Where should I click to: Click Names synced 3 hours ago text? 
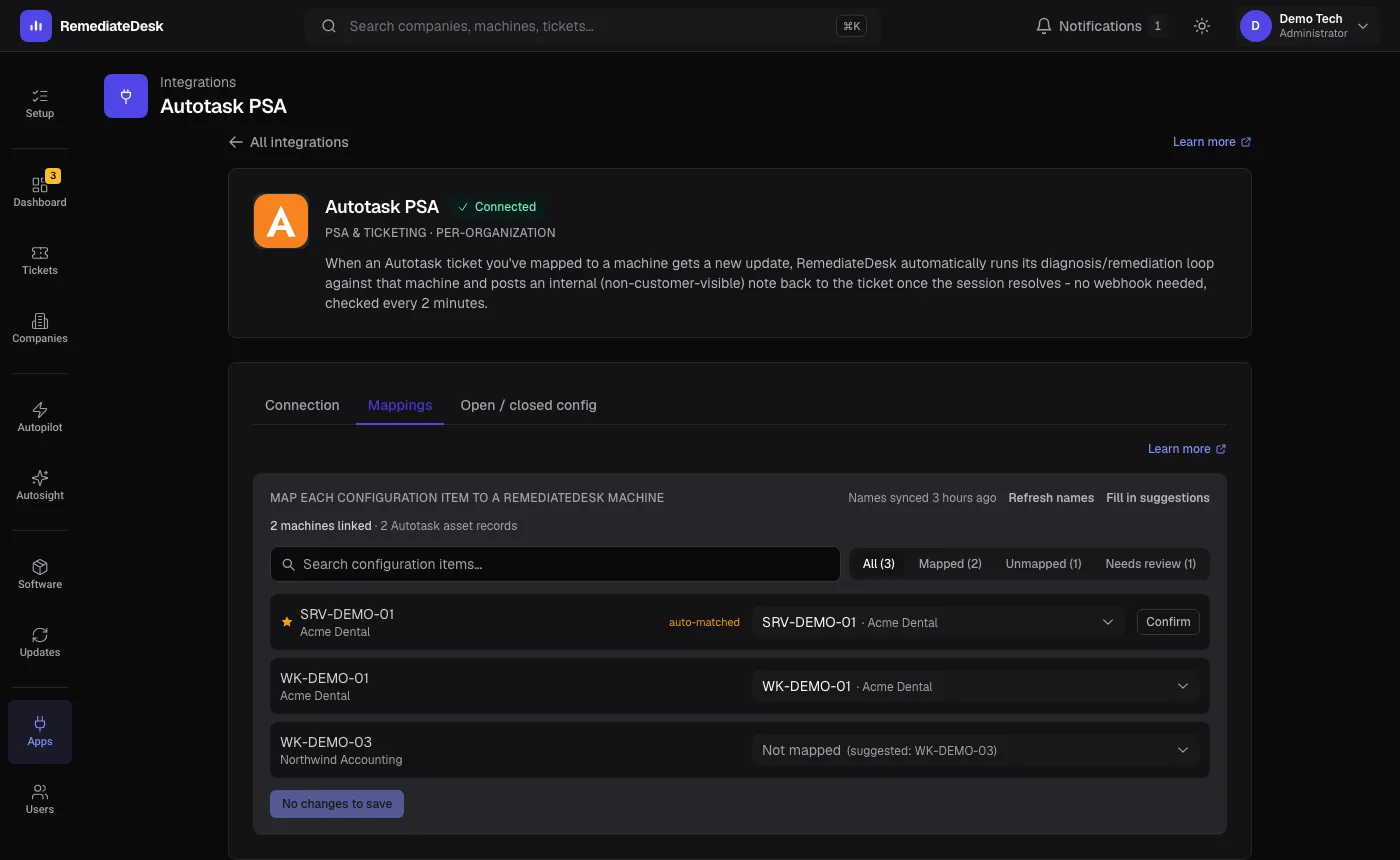[x=922, y=498]
